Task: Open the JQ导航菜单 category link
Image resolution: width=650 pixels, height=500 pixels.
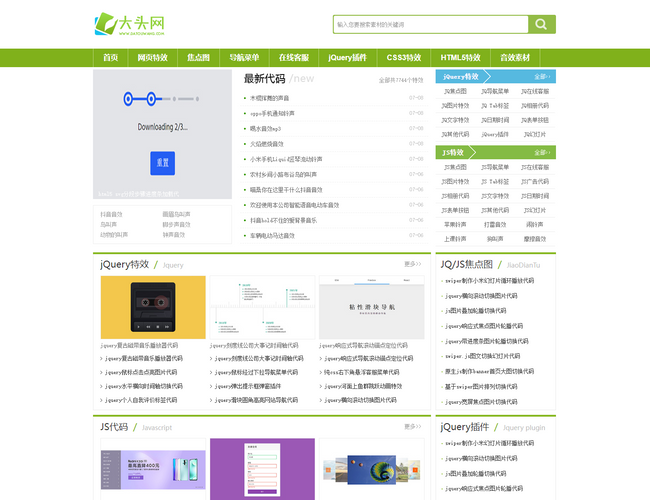Action: point(495,91)
